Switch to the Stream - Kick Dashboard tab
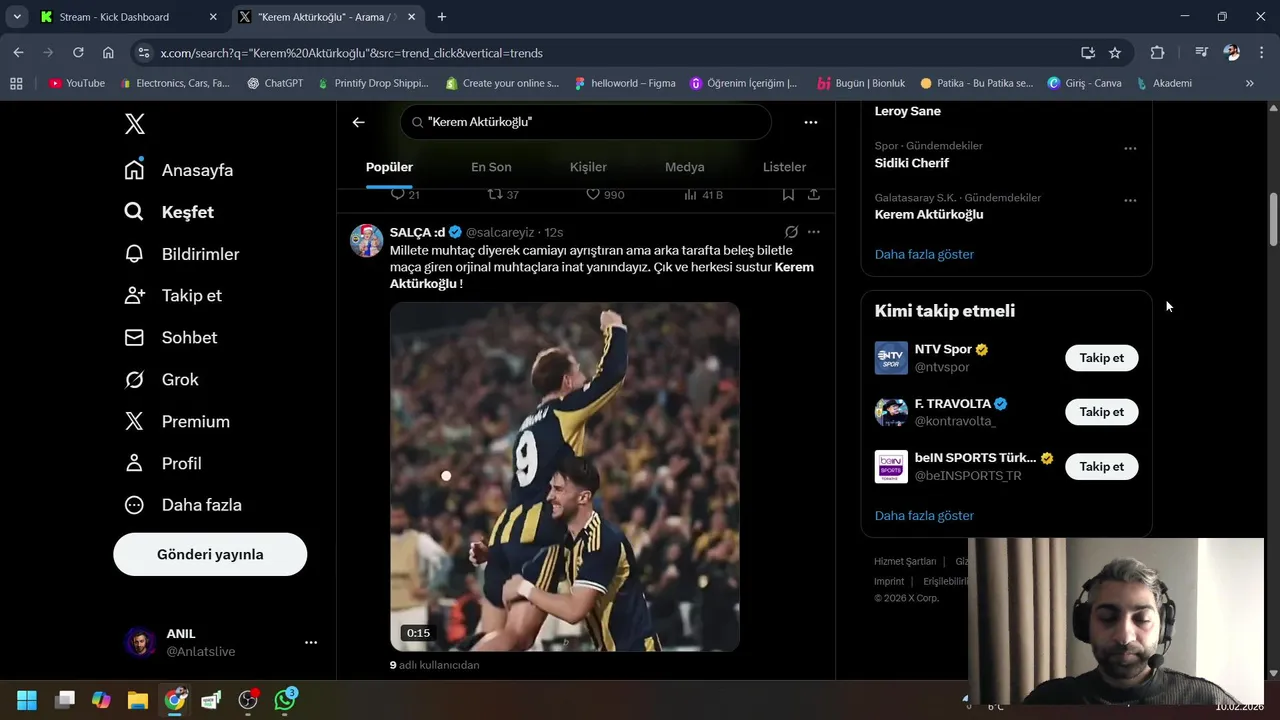This screenshot has width=1280, height=720. (129, 17)
